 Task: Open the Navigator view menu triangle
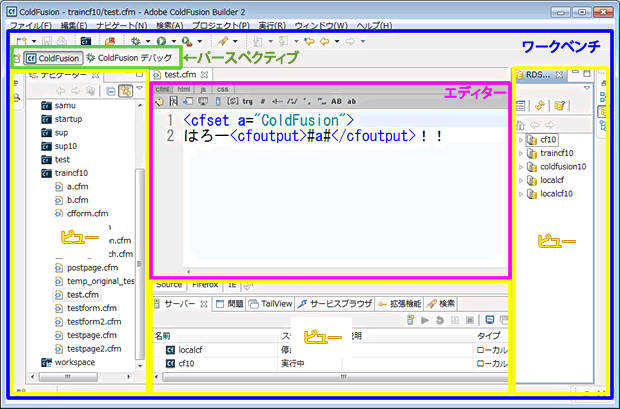[x=140, y=89]
